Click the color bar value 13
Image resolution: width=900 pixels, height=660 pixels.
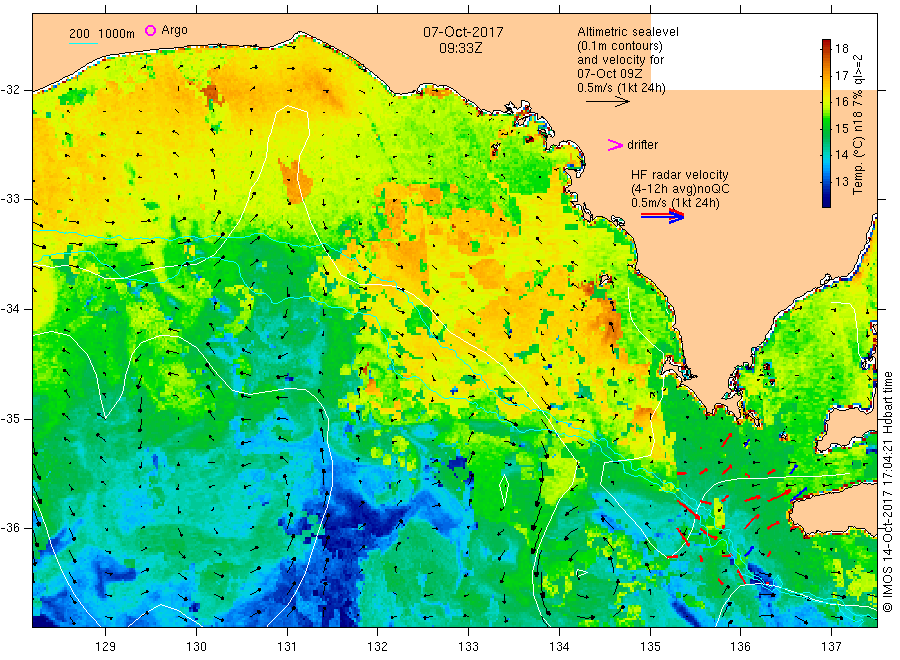click(841, 182)
